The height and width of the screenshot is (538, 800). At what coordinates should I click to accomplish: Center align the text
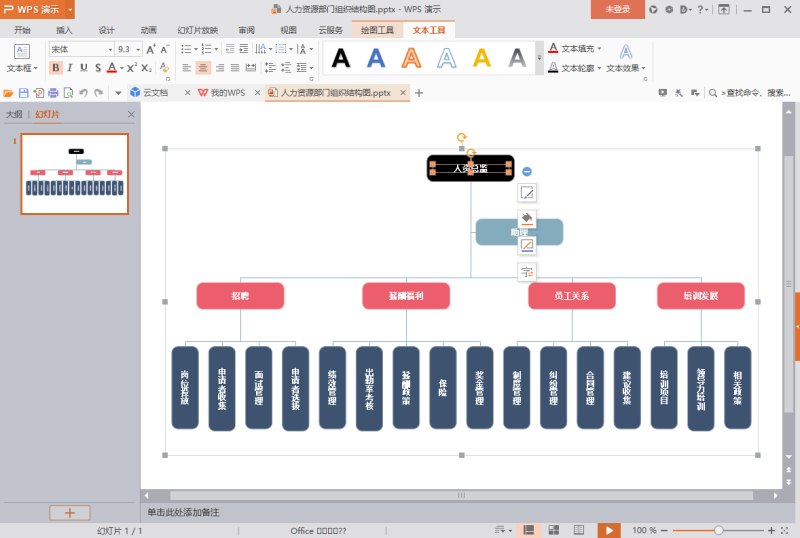[x=203, y=68]
